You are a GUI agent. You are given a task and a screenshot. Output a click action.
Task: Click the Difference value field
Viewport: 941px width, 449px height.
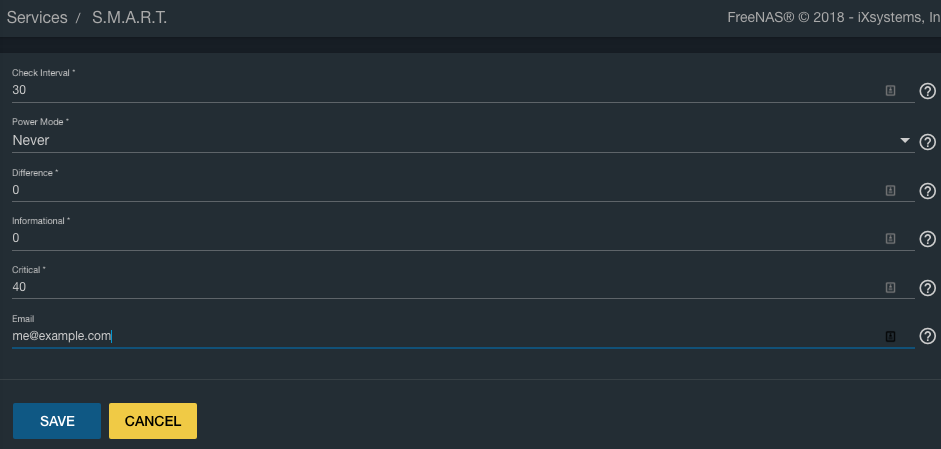tap(440, 190)
